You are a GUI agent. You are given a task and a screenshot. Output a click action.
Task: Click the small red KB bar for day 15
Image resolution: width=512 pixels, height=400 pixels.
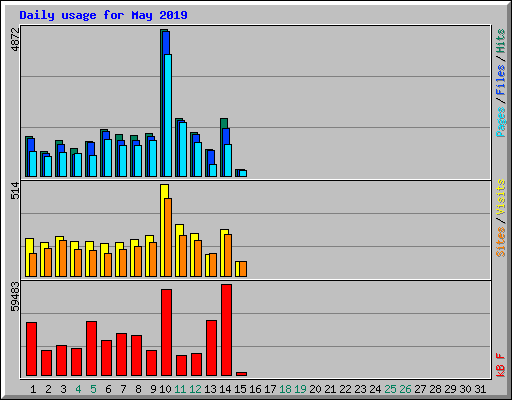click(x=241, y=374)
